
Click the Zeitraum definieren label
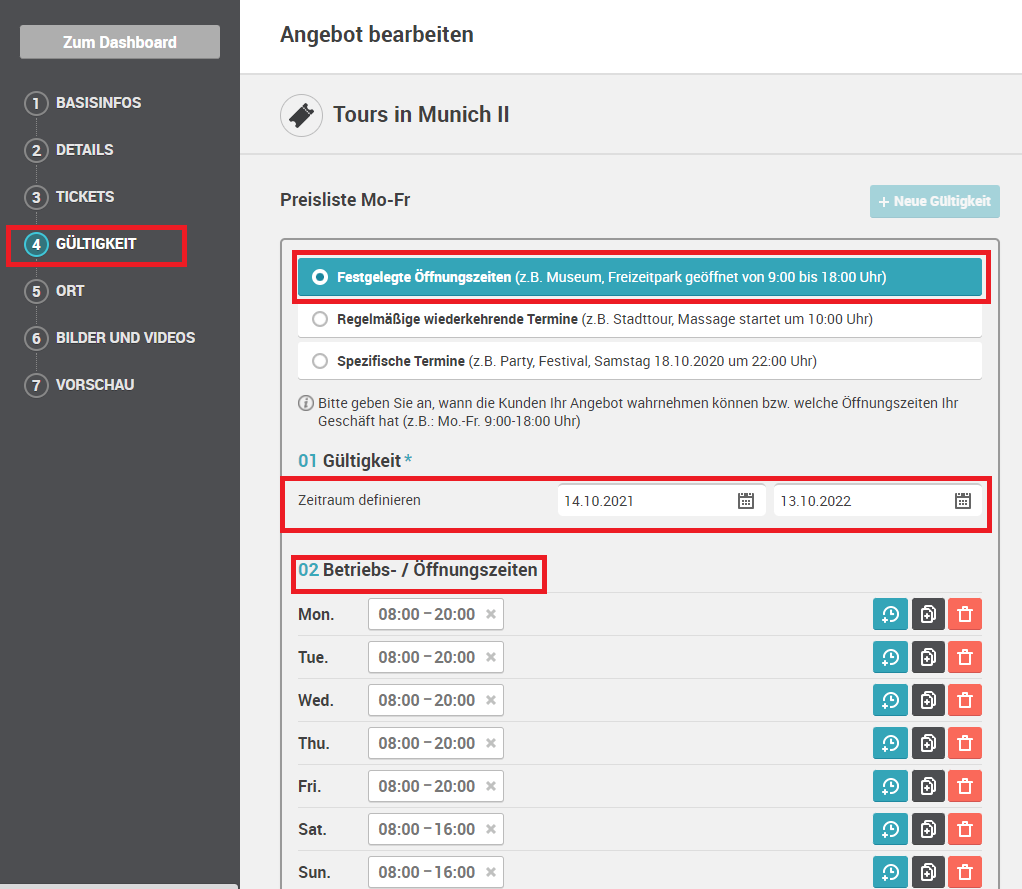pos(359,500)
